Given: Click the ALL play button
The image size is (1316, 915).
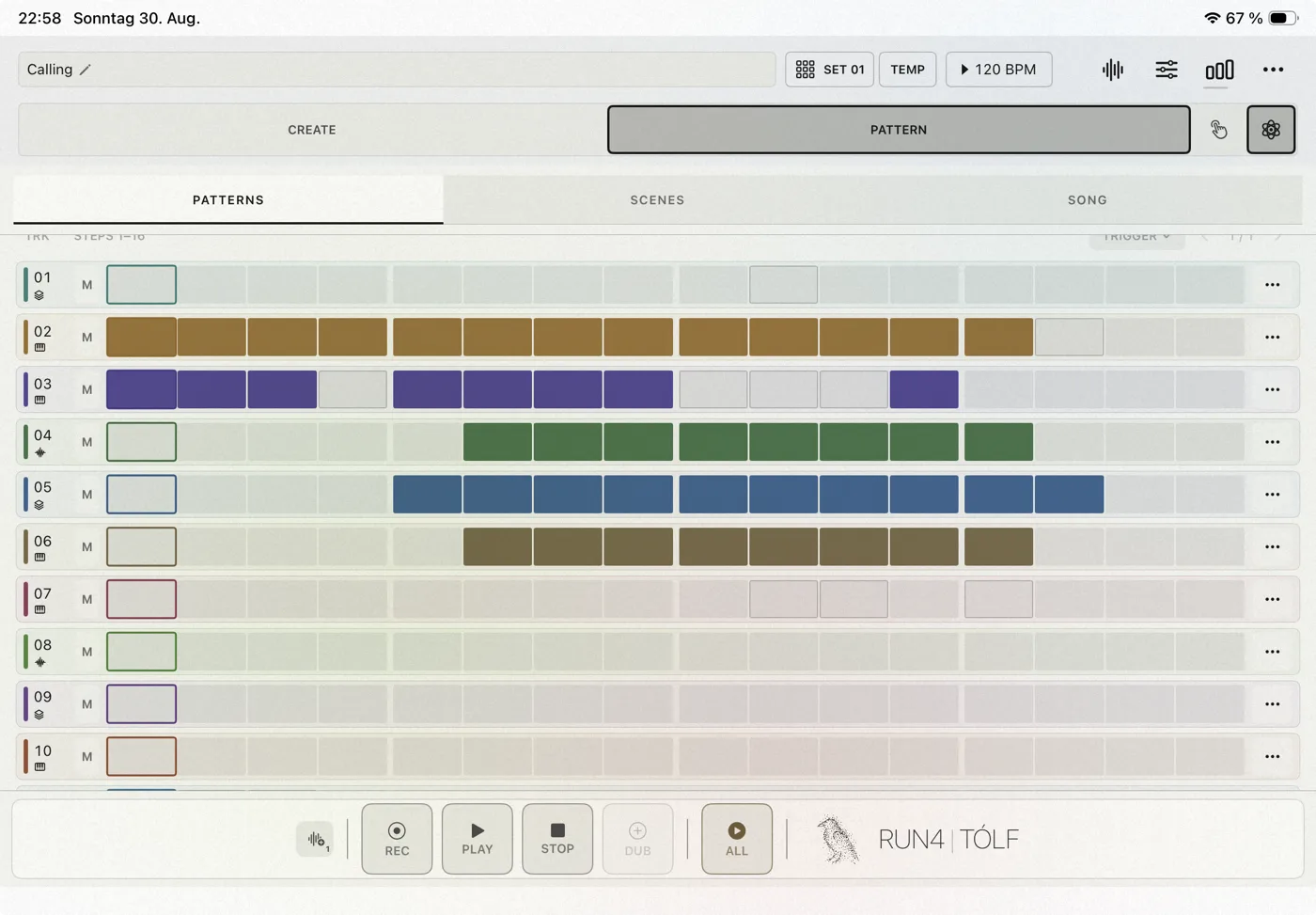Looking at the screenshot, I should (737, 839).
